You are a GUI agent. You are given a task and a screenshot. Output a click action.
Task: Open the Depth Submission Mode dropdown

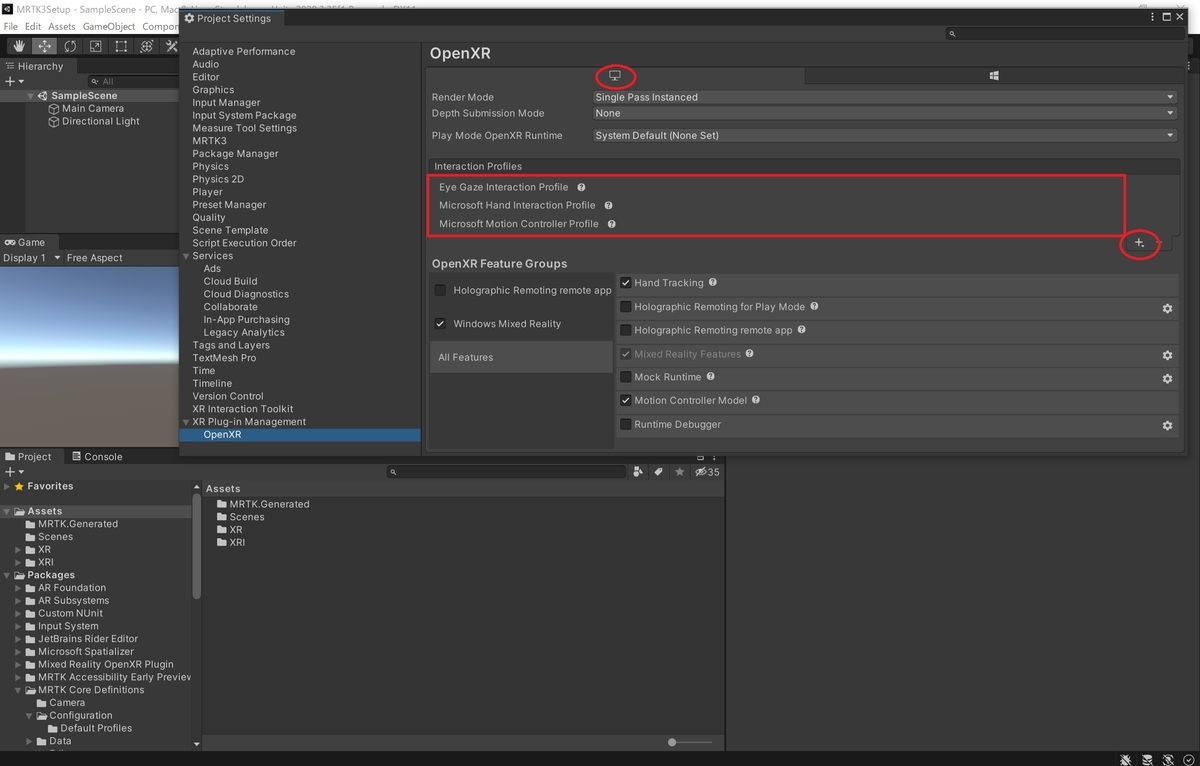885,113
